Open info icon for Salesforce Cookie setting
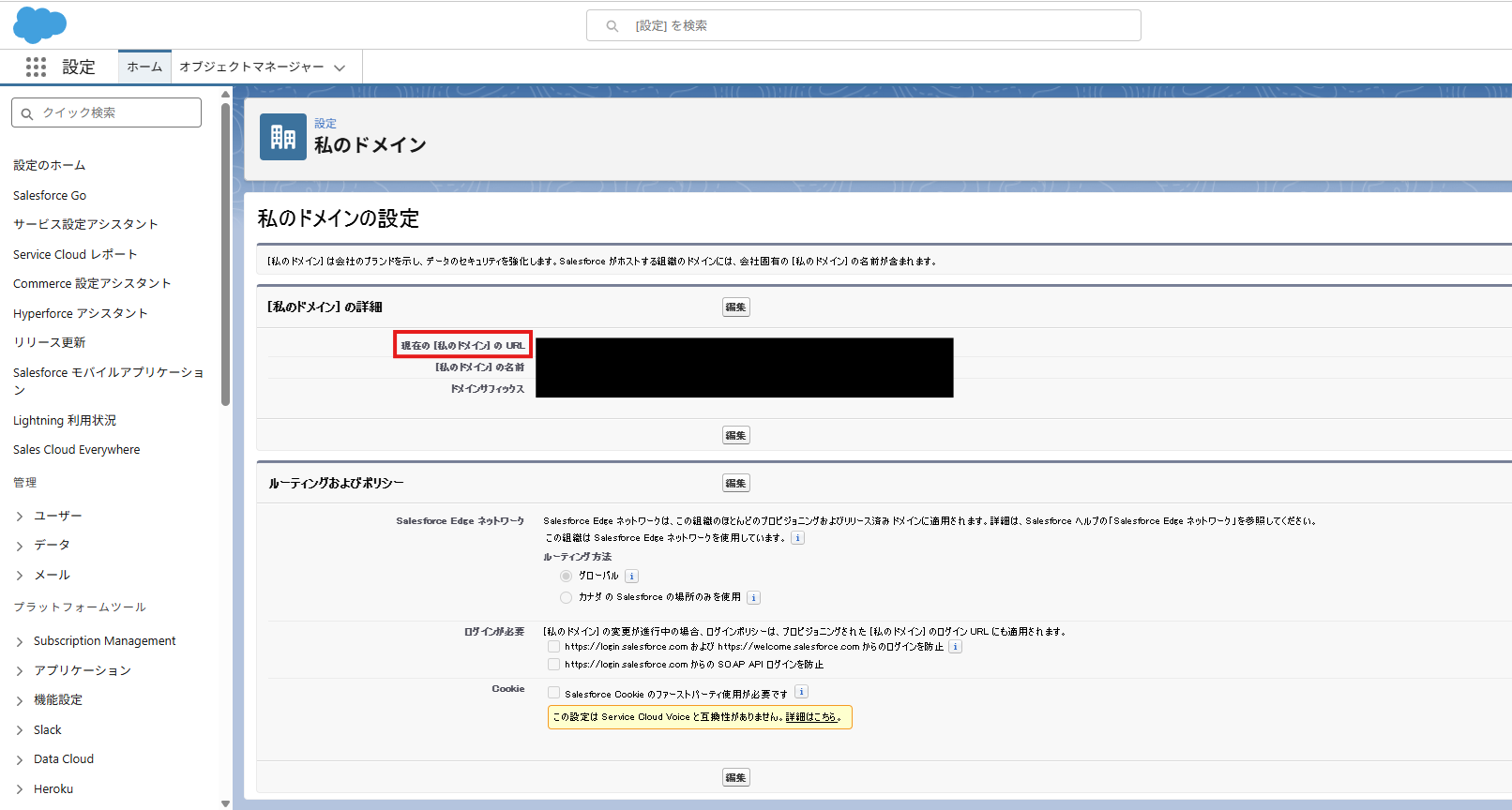The width and height of the screenshot is (1512, 810). [801, 692]
